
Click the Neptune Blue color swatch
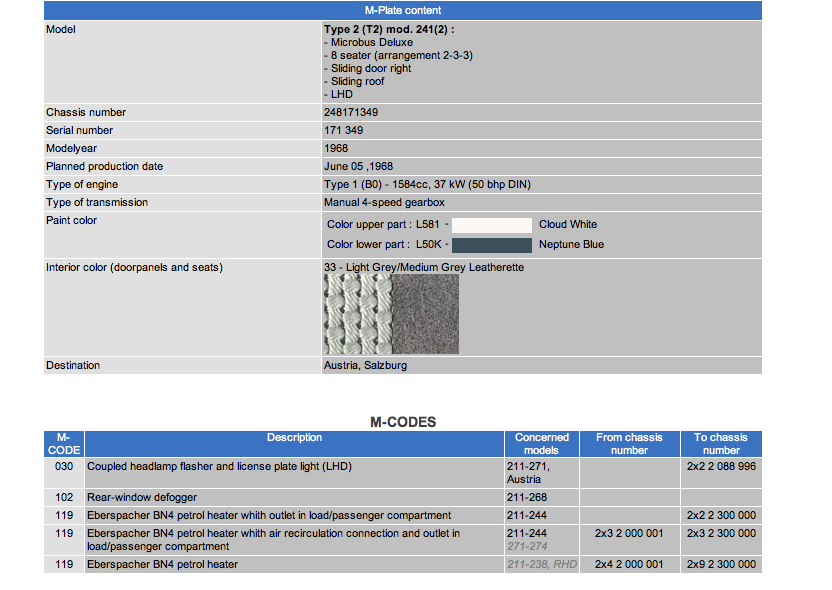coord(491,244)
